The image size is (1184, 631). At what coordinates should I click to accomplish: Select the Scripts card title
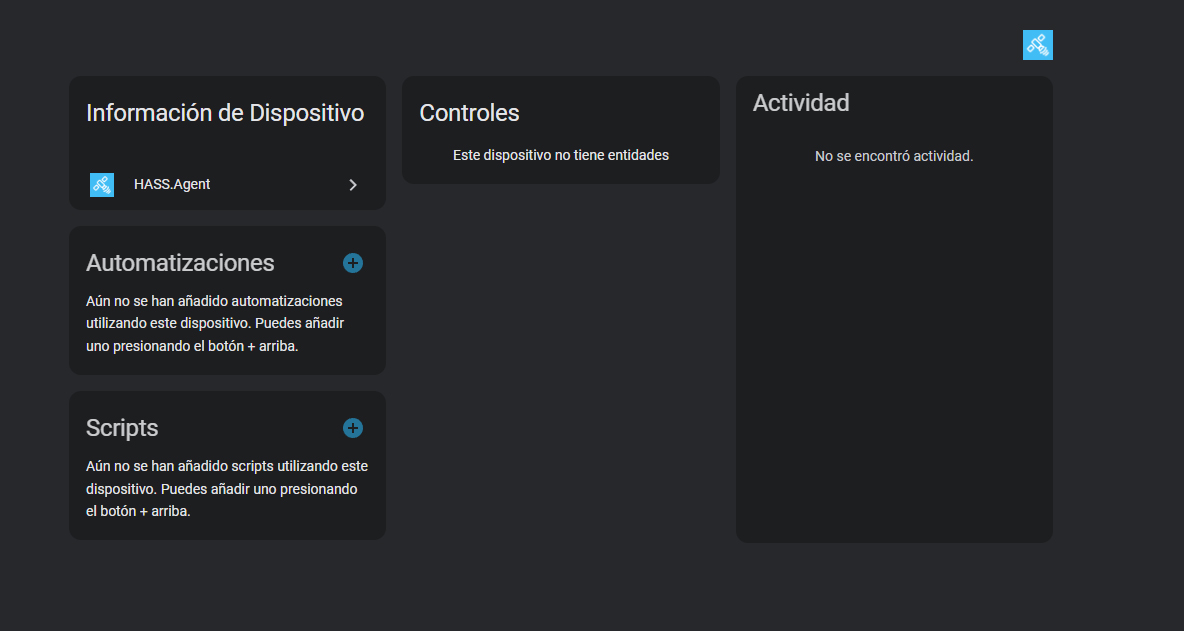tap(122, 428)
